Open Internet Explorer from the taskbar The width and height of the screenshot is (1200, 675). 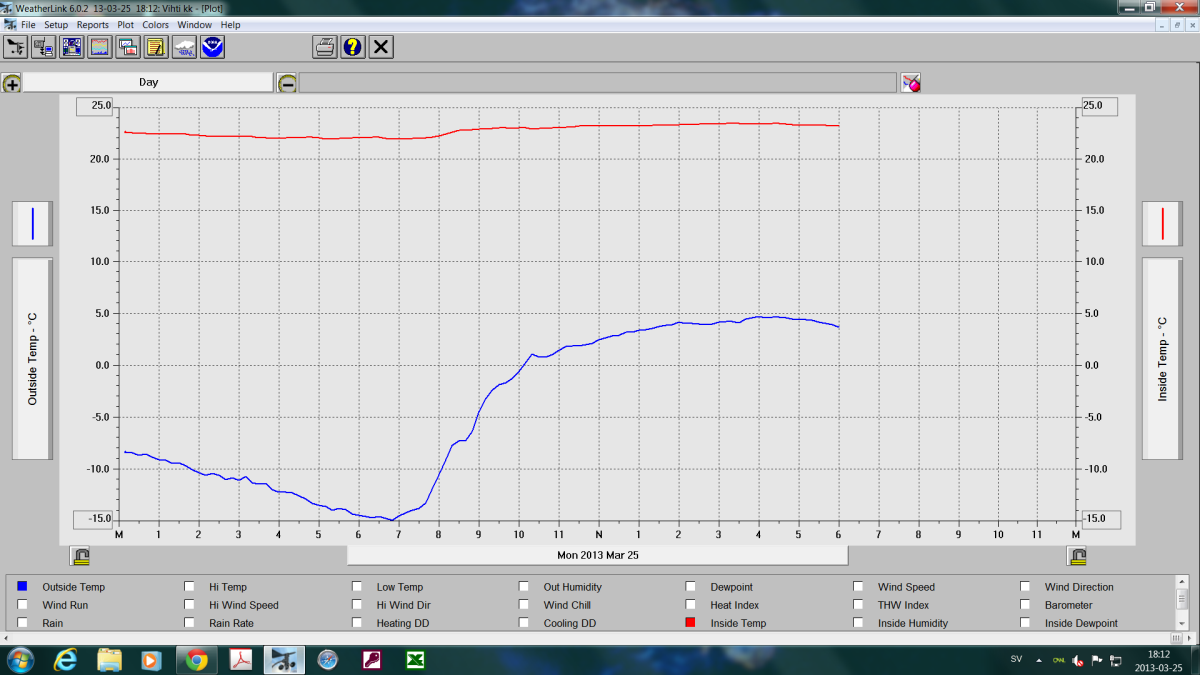66,660
